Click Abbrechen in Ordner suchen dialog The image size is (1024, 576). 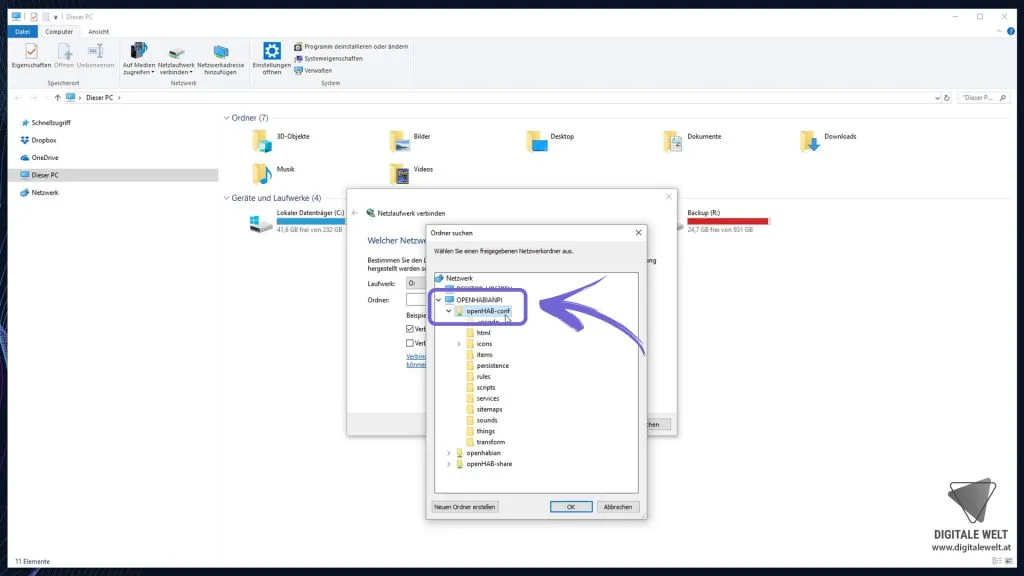(618, 507)
